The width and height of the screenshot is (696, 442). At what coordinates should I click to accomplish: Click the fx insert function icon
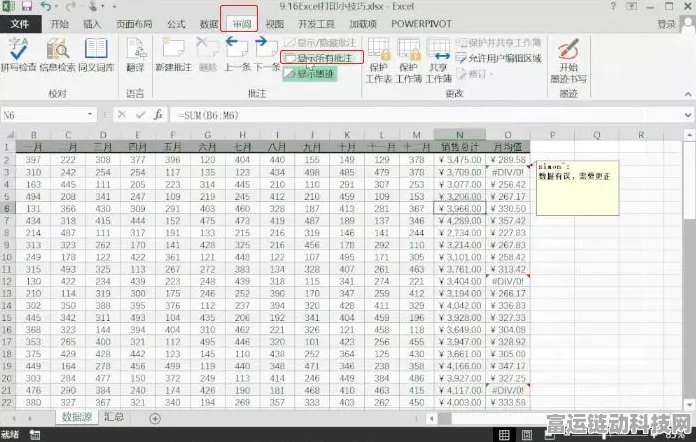pos(158,115)
